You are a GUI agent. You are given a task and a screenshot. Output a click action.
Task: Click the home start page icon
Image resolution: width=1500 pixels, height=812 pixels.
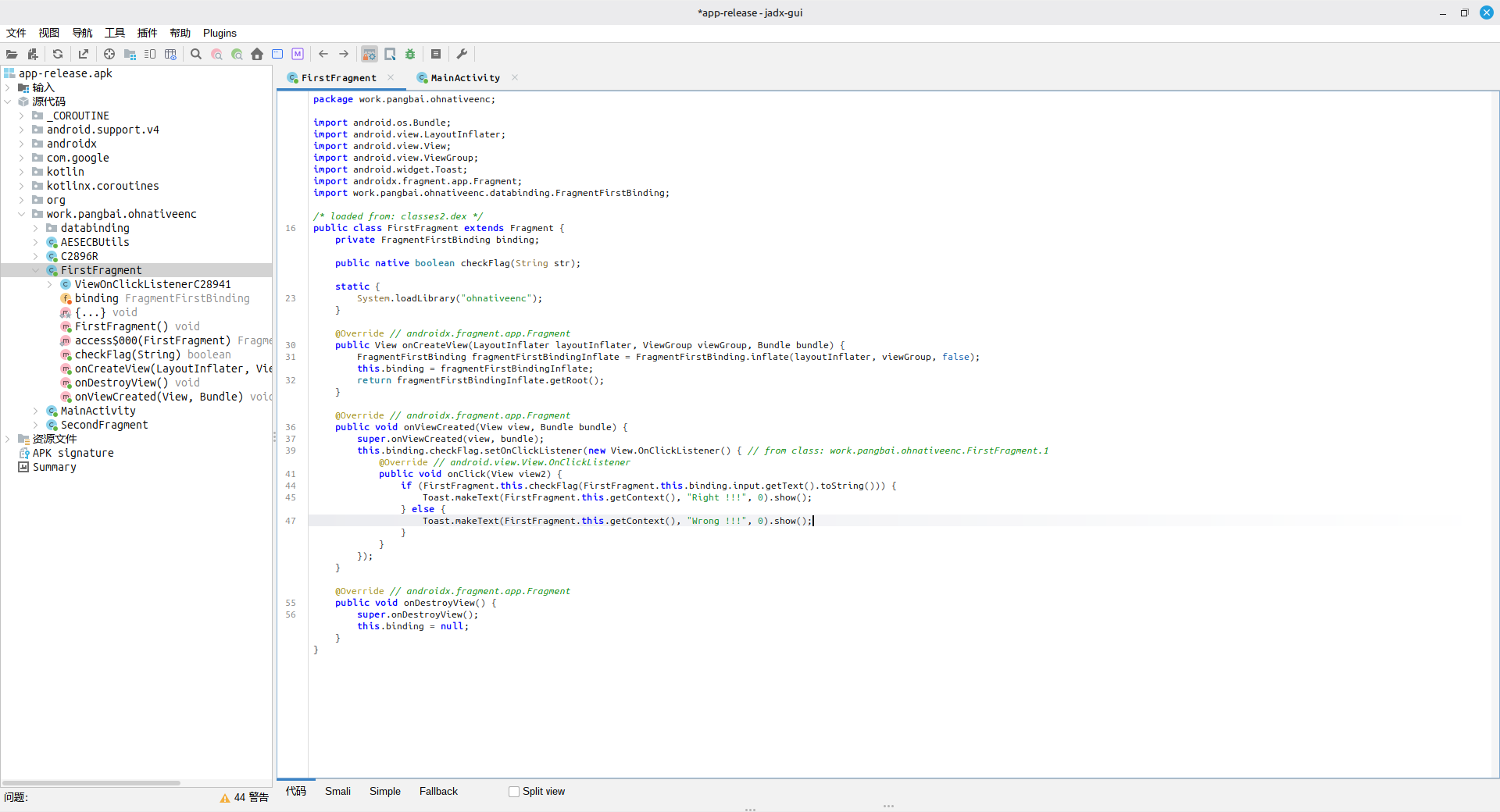257,55
